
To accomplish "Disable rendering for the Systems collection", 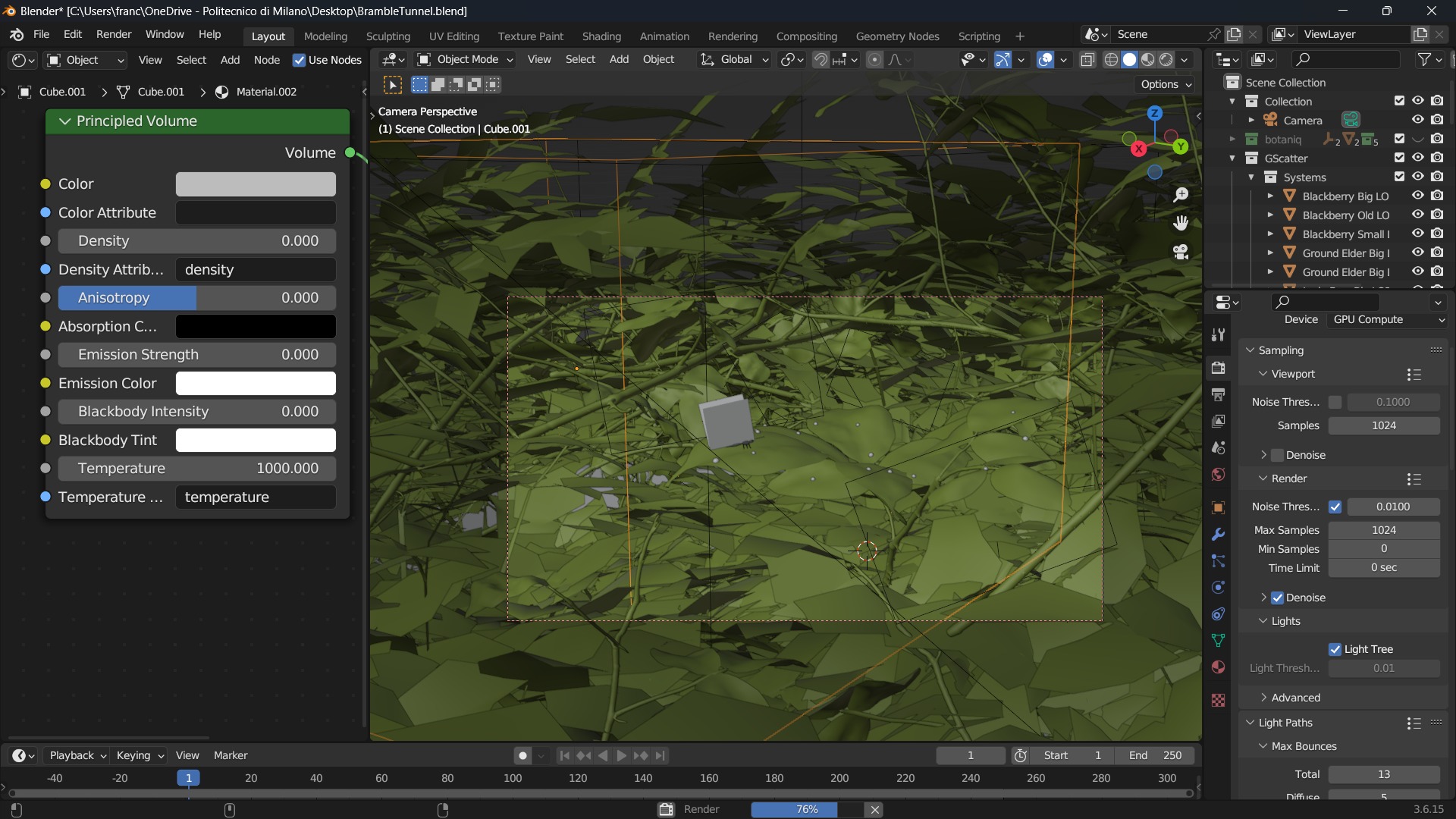I will pyautogui.click(x=1438, y=177).
